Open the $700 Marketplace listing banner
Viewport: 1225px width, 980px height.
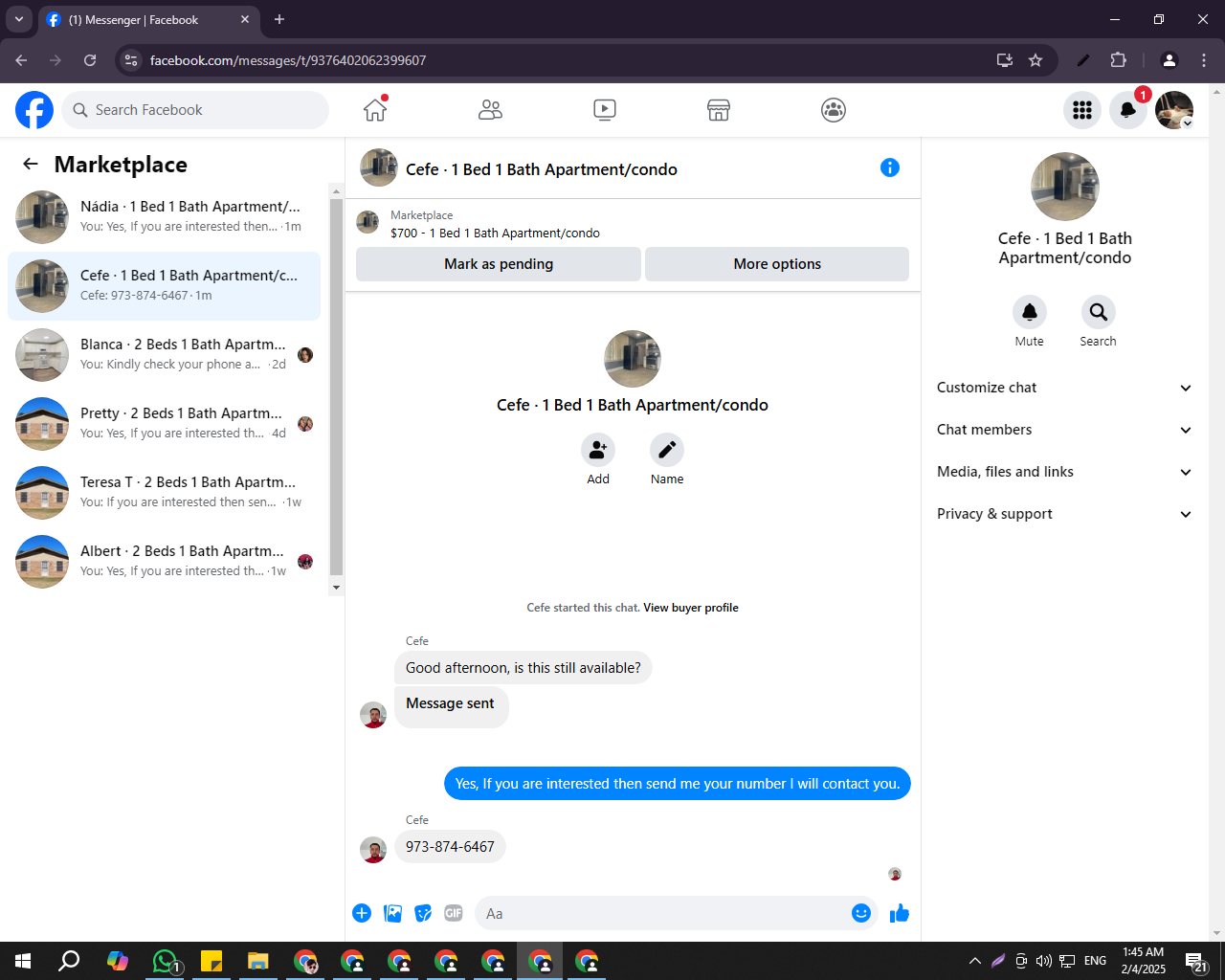pos(633,224)
